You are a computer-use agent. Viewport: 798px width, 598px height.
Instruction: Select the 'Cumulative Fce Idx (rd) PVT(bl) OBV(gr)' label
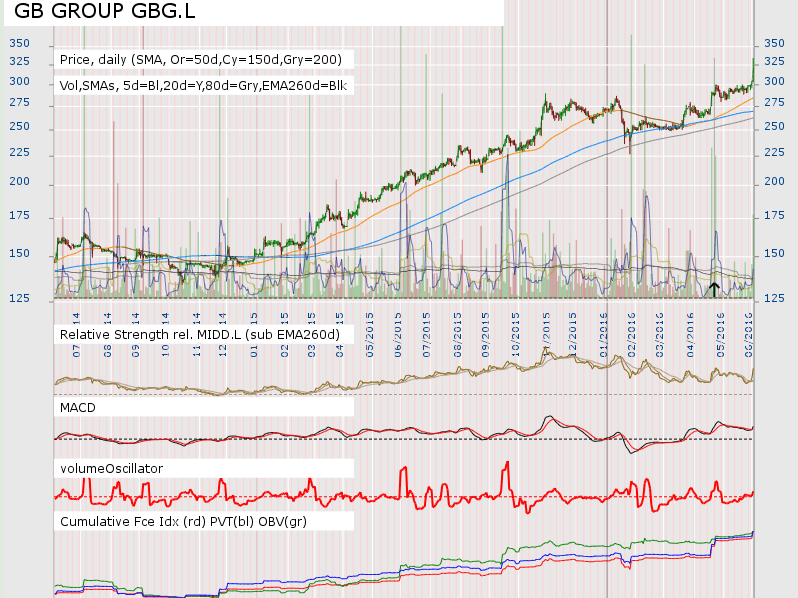click(183, 522)
